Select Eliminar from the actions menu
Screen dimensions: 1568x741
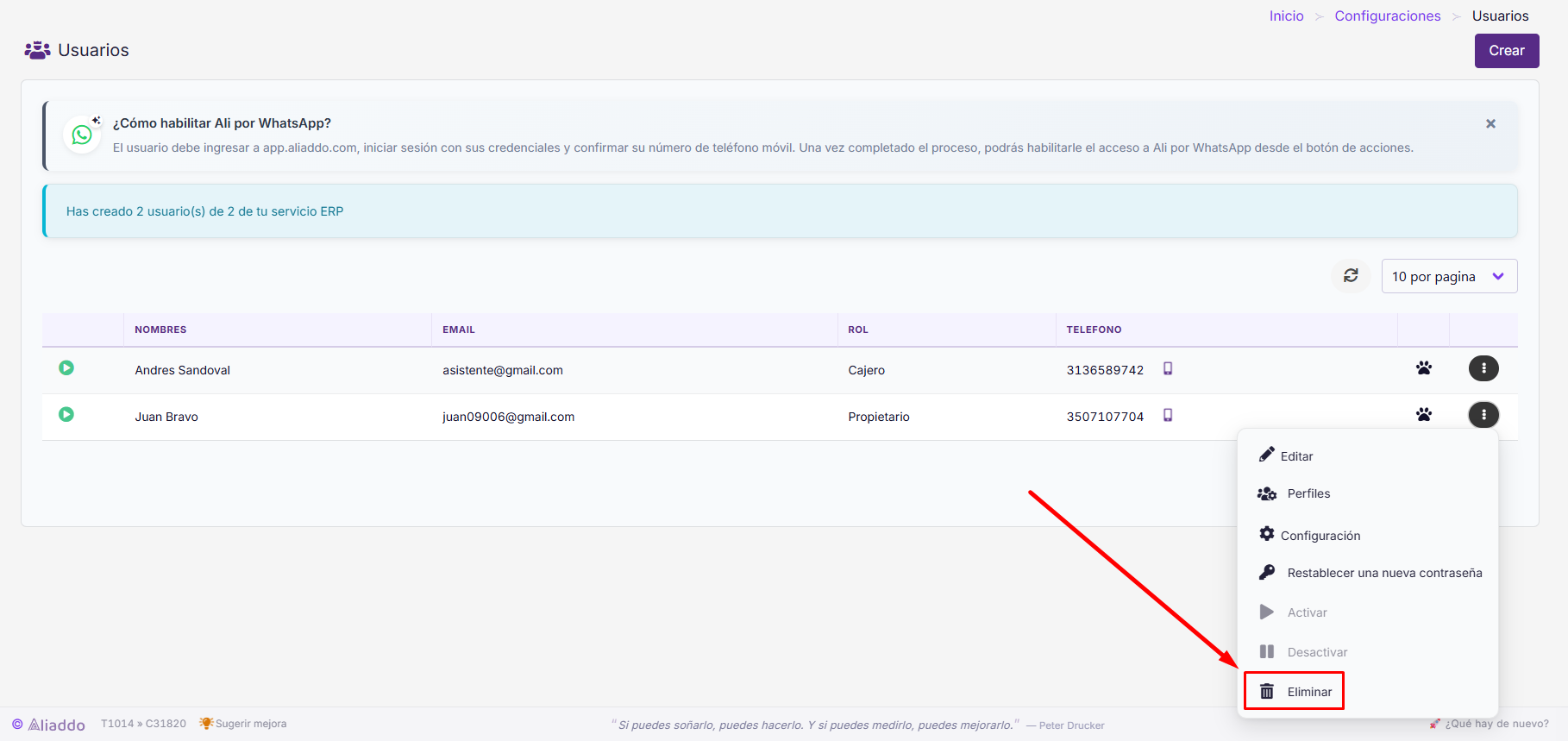(x=1294, y=692)
